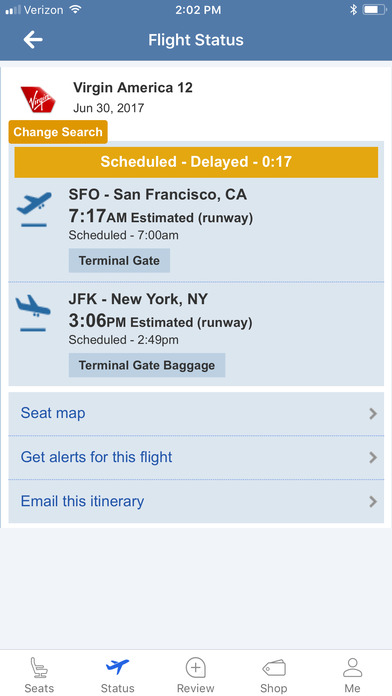Open Email this itinerary link
The width and height of the screenshot is (392, 696).
click(82, 501)
